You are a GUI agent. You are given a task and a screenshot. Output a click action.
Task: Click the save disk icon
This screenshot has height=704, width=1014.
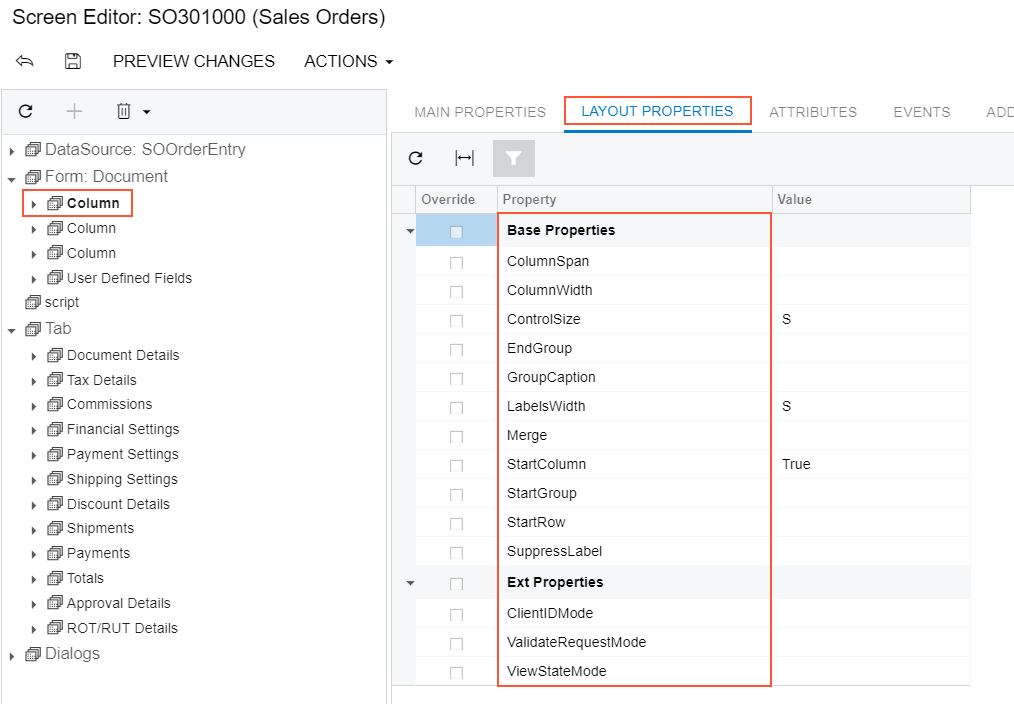73,61
